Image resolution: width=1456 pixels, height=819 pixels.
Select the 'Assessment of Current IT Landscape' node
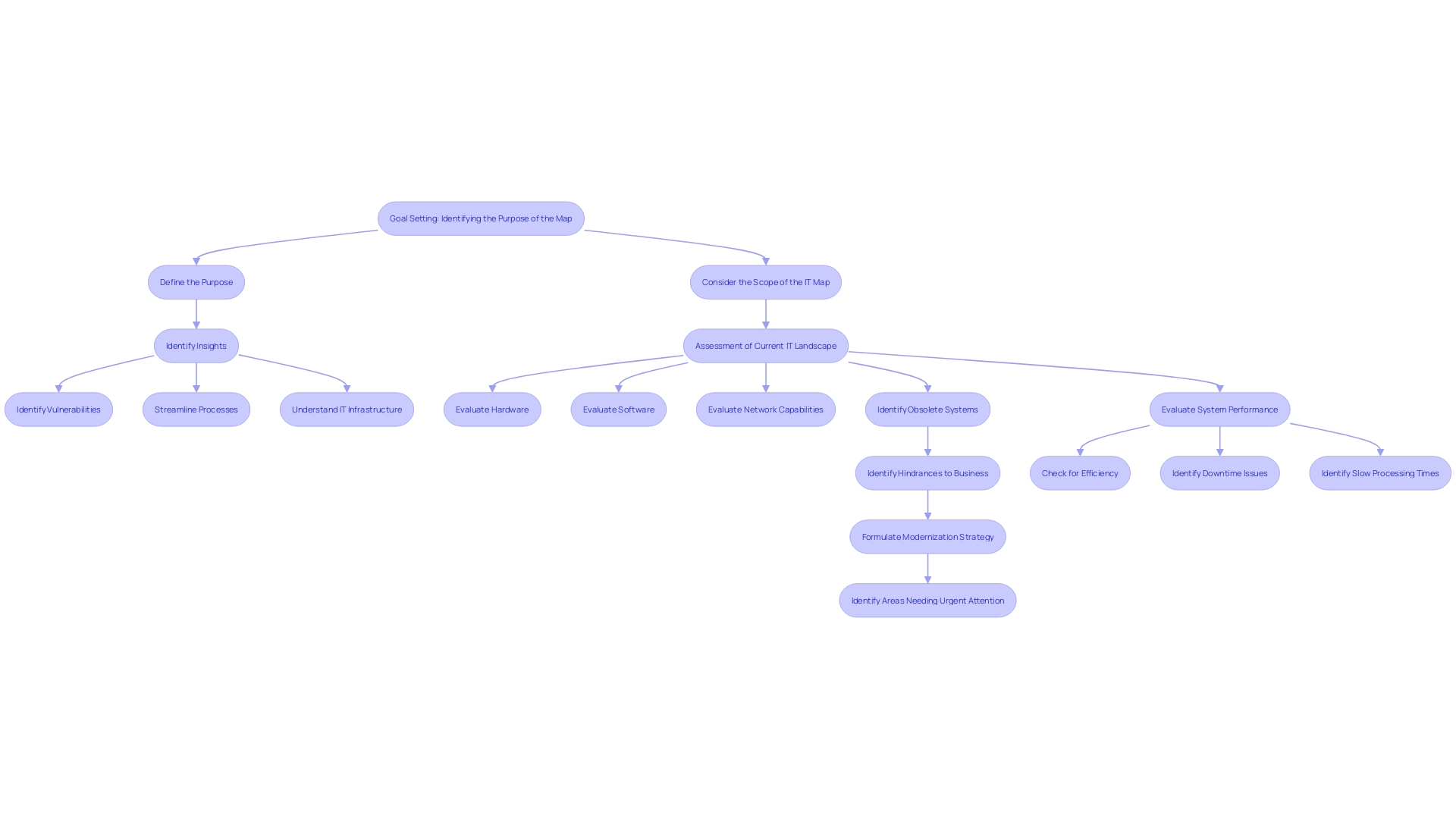pyautogui.click(x=765, y=345)
